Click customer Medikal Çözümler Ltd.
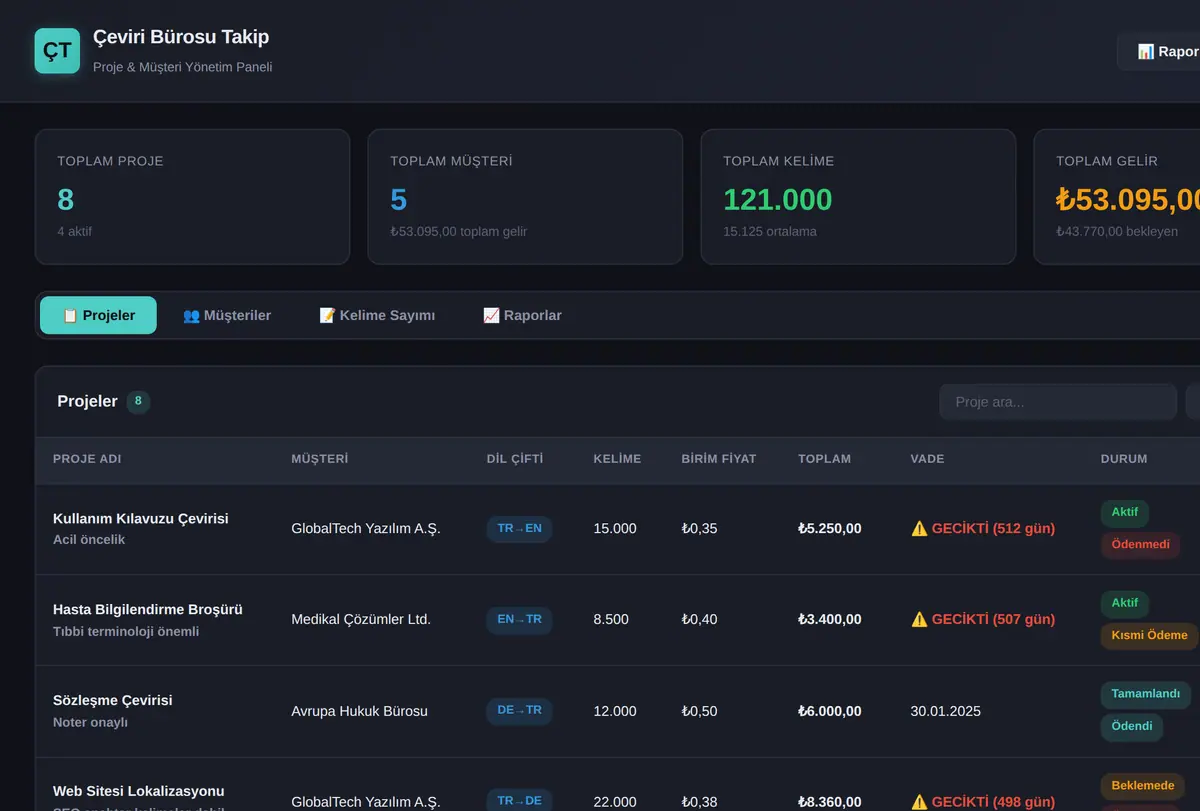Image resolution: width=1200 pixels, height=811 pixels. click(361, 619)
